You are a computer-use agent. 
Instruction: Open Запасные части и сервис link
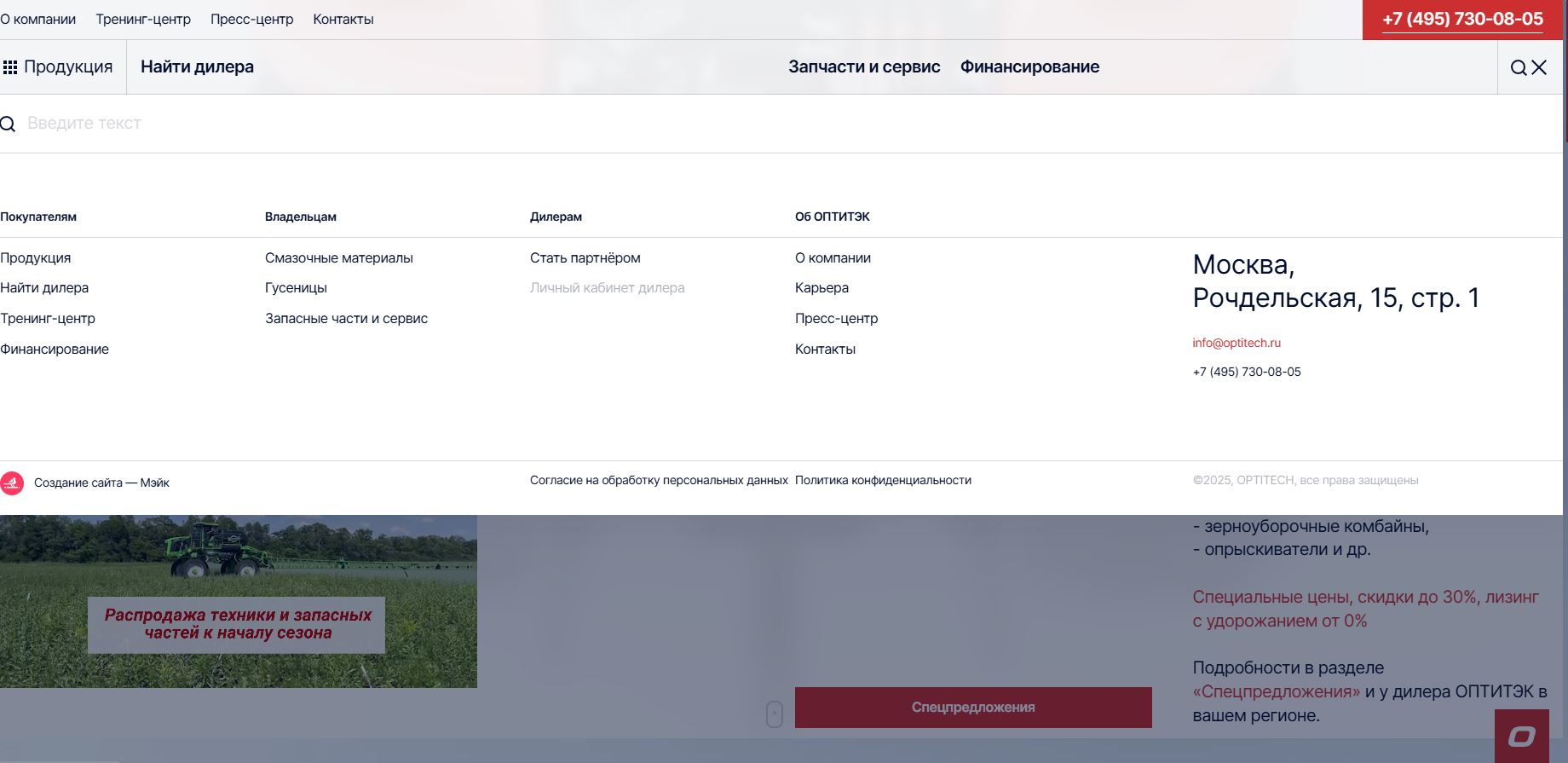(346, 318)
